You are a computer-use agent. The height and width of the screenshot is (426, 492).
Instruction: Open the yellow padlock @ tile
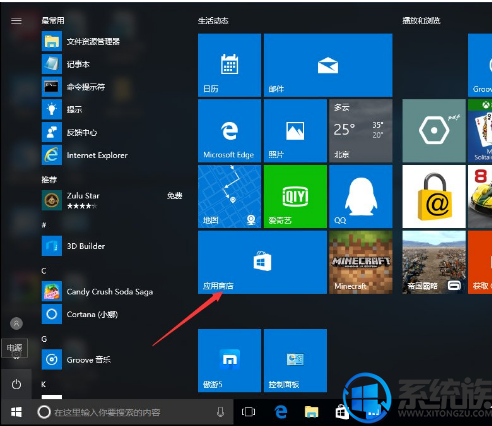[x=434, y=197]
